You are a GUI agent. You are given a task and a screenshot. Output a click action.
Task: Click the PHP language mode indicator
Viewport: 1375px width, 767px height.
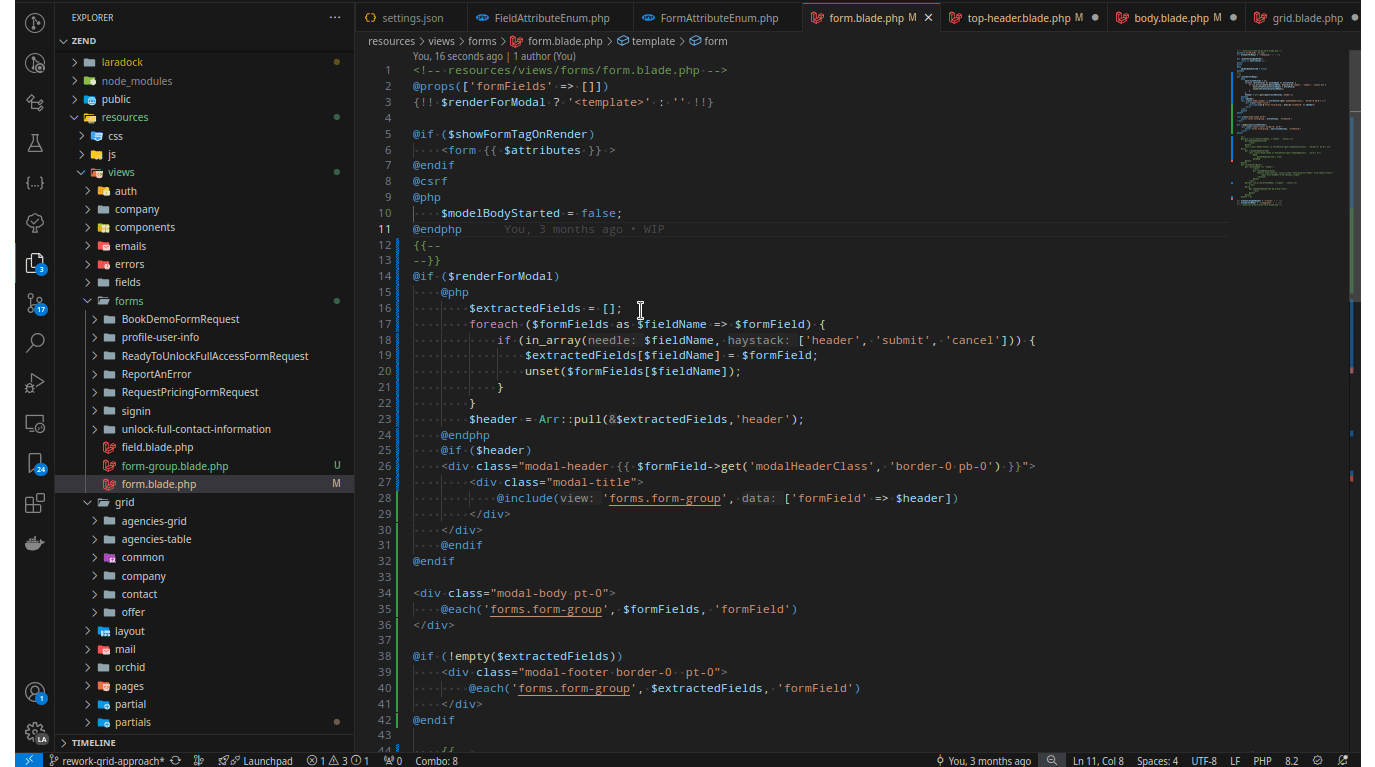click(1262, 761)
